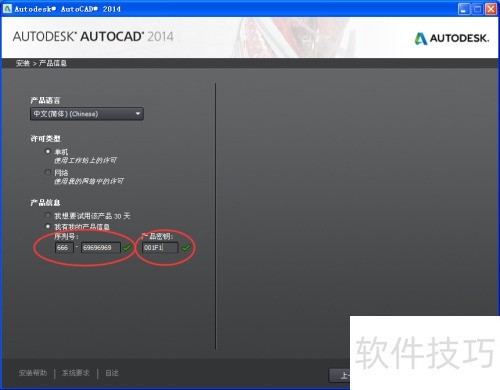Click the 产品密钥 product key label
Screen dimensions: 500x390
coord(157,236)
